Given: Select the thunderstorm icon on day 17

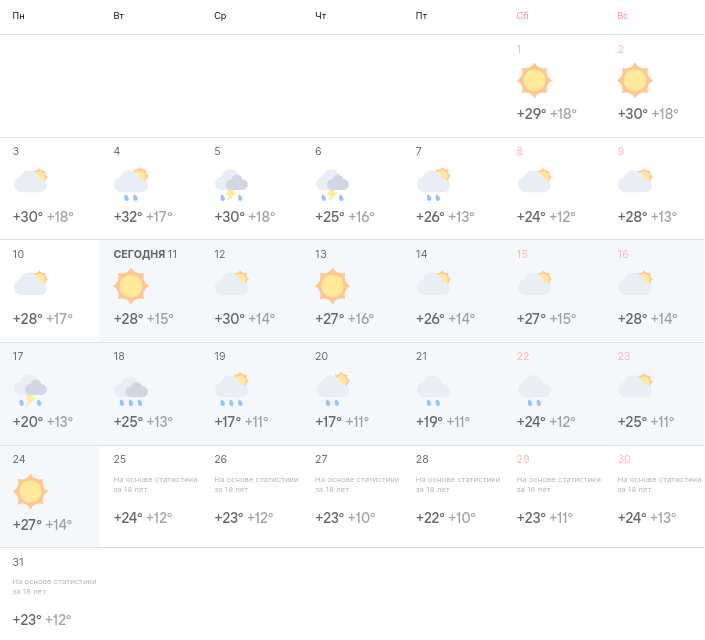Looking at the screenshot, I should coord(30,390).
